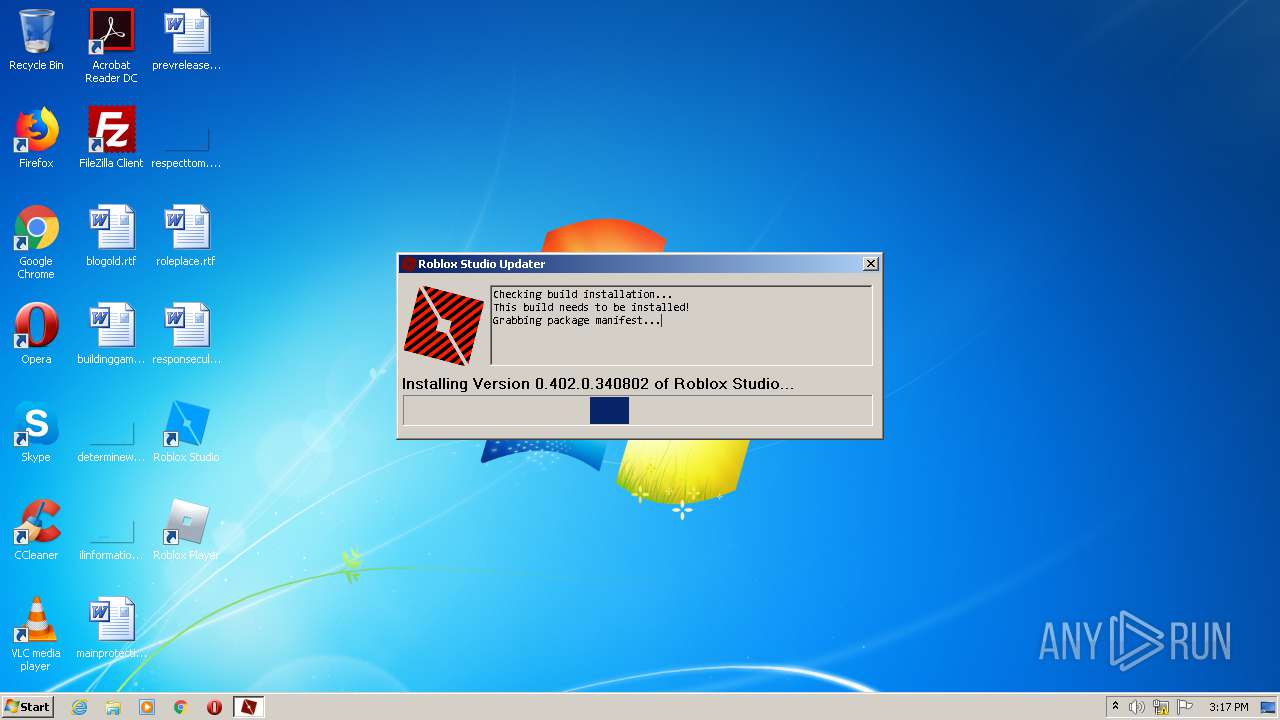This screenshot has width=1280, height=720.
Task: Open Roblox Studio desktop shortcut
Action: (x=186, y=432)
